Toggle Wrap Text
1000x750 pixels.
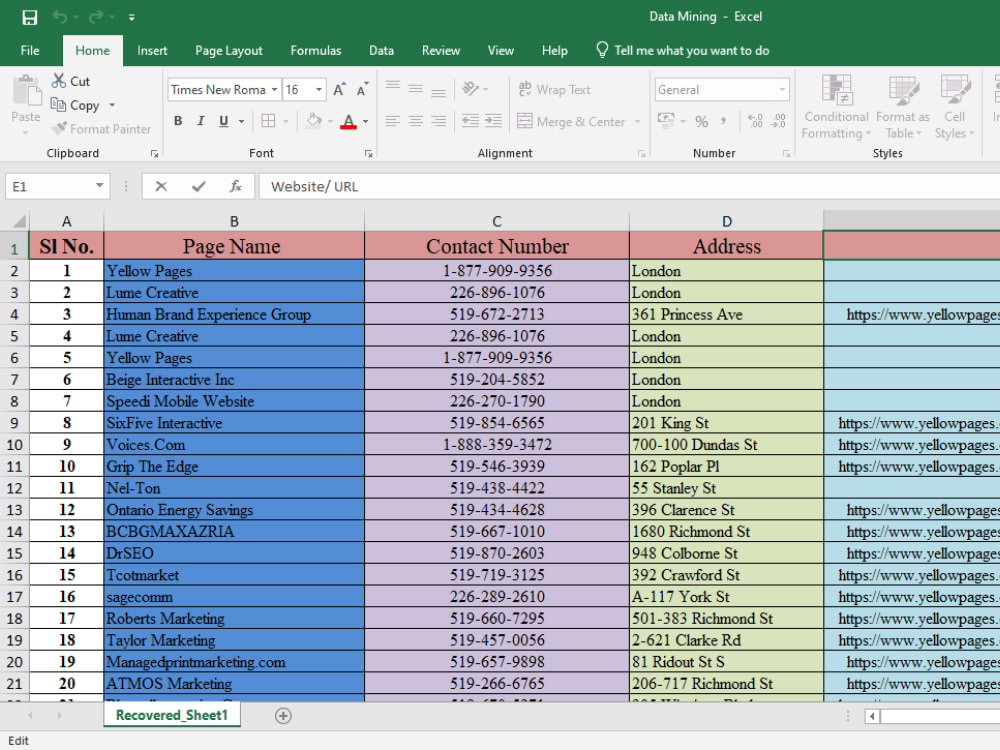pyautogui.click(x=554, y=89)
